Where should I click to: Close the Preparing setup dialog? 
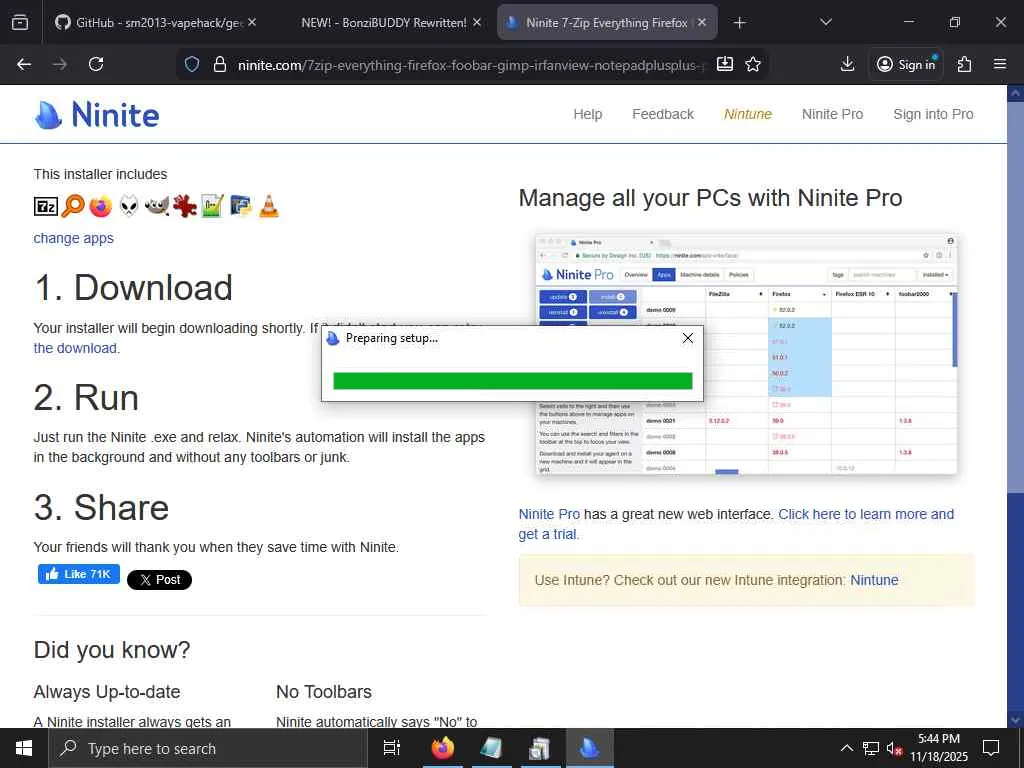pyautogui.click(x=688, y=338)
